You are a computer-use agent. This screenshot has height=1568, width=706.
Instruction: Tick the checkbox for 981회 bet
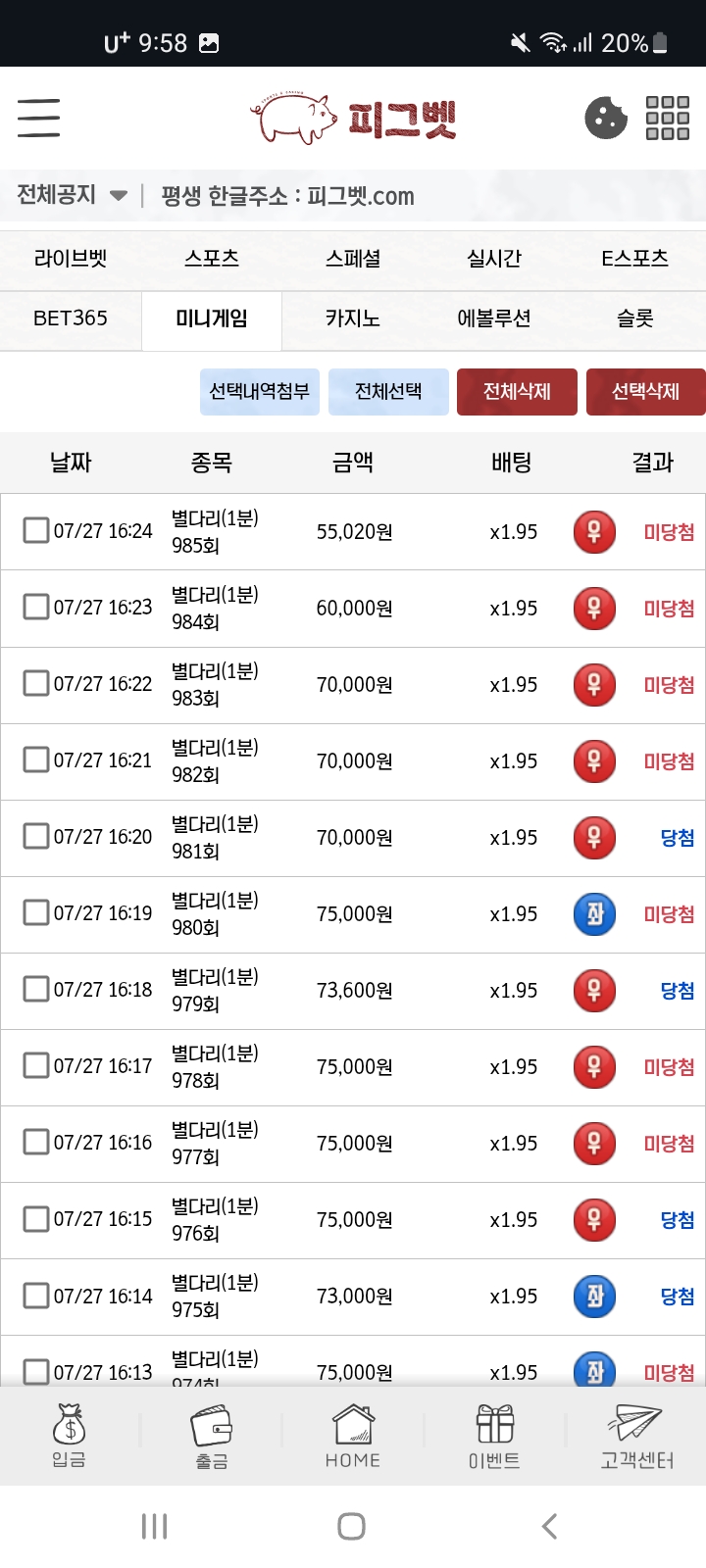36,836
